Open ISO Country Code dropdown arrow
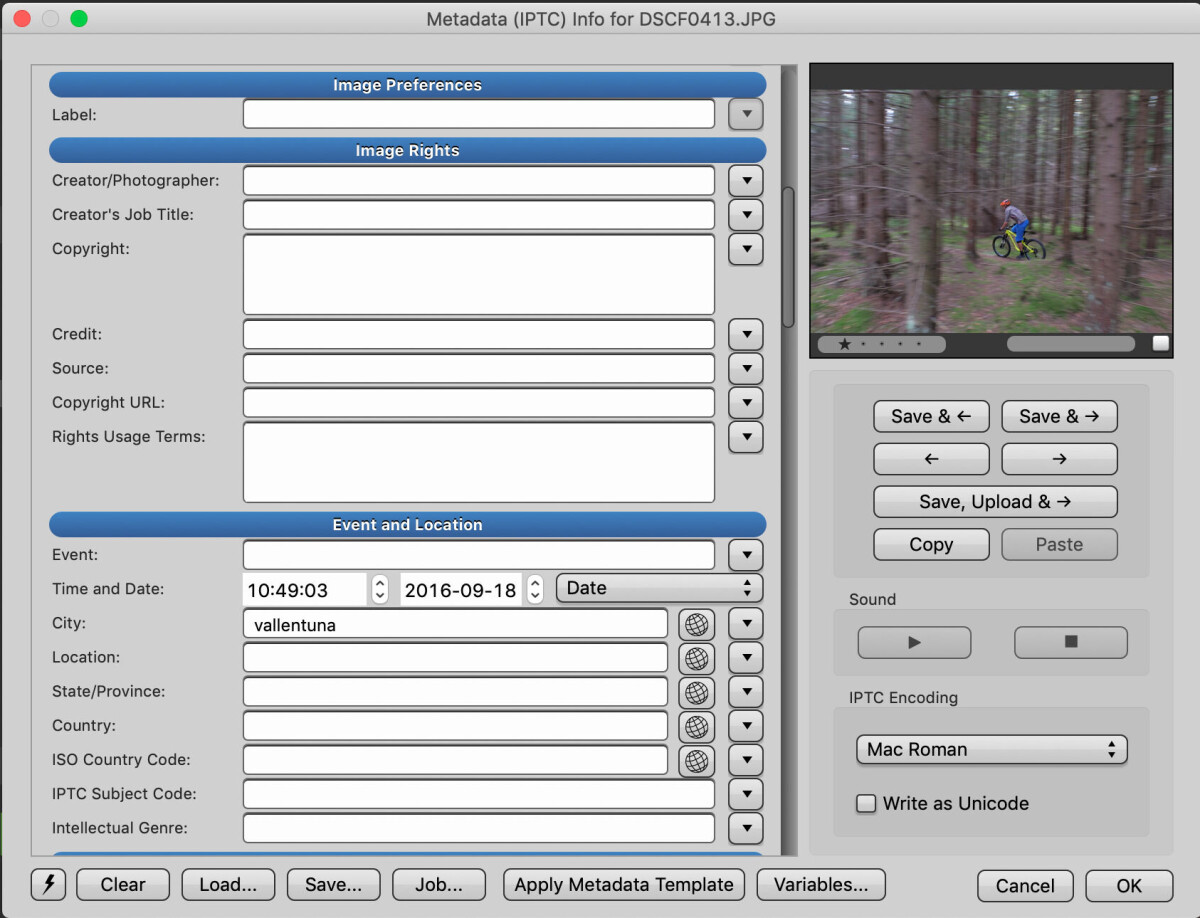Image resolution: width=1200 pixels, height=918 pixels. [746, 761]
